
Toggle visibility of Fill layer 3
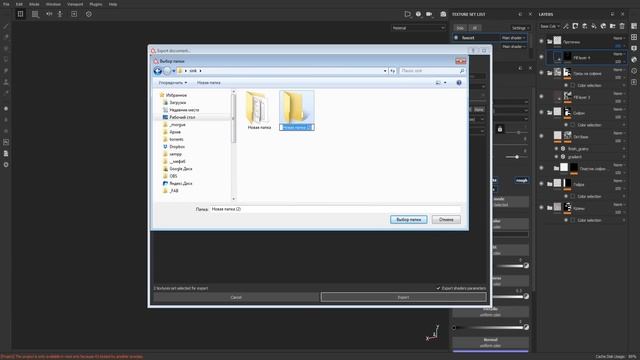[x=542, y=97]
